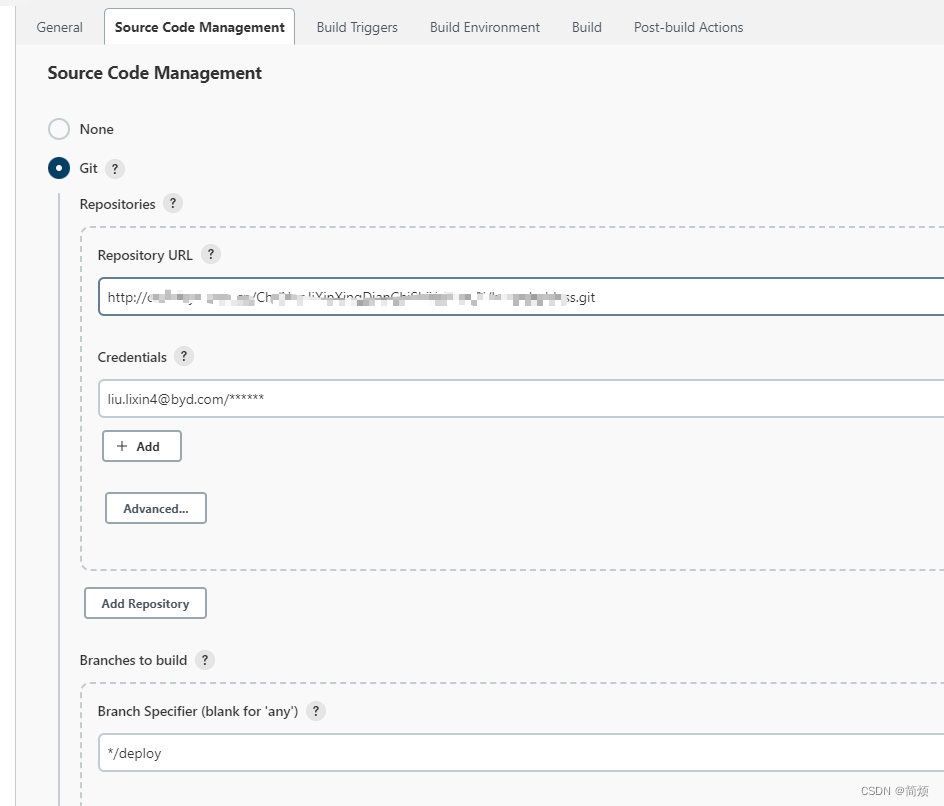Go to the Build Environment tab
The width and height of the screenshot is (944, 806).
[485, 27]
